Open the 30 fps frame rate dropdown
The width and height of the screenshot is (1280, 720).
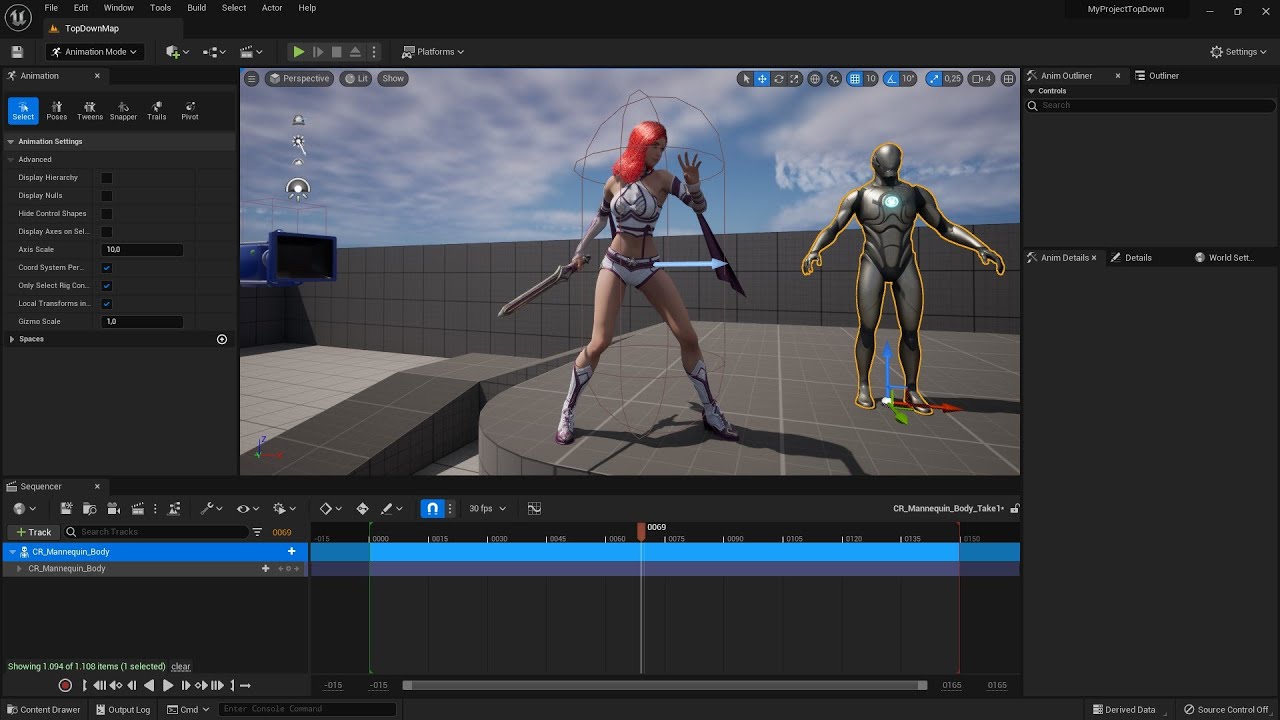tap(487, 508)
